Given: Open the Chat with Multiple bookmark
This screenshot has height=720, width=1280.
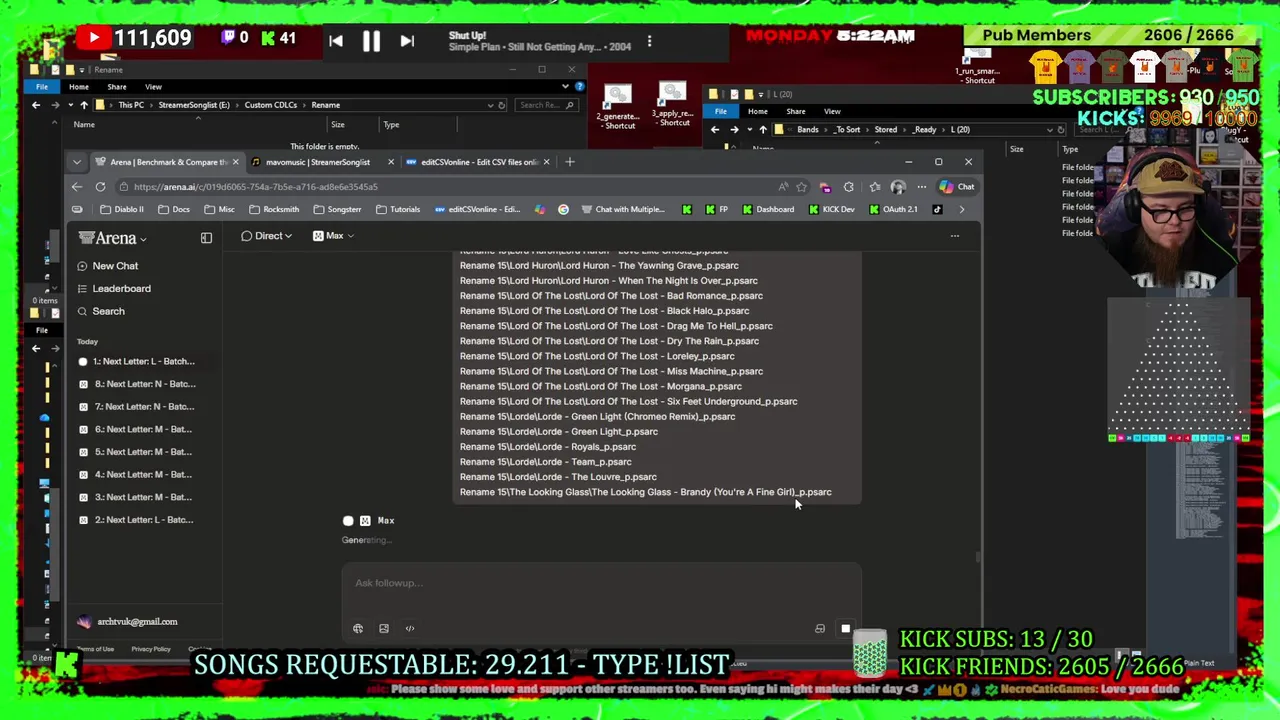Looking at the screenshot, I should tap(623, 210).
